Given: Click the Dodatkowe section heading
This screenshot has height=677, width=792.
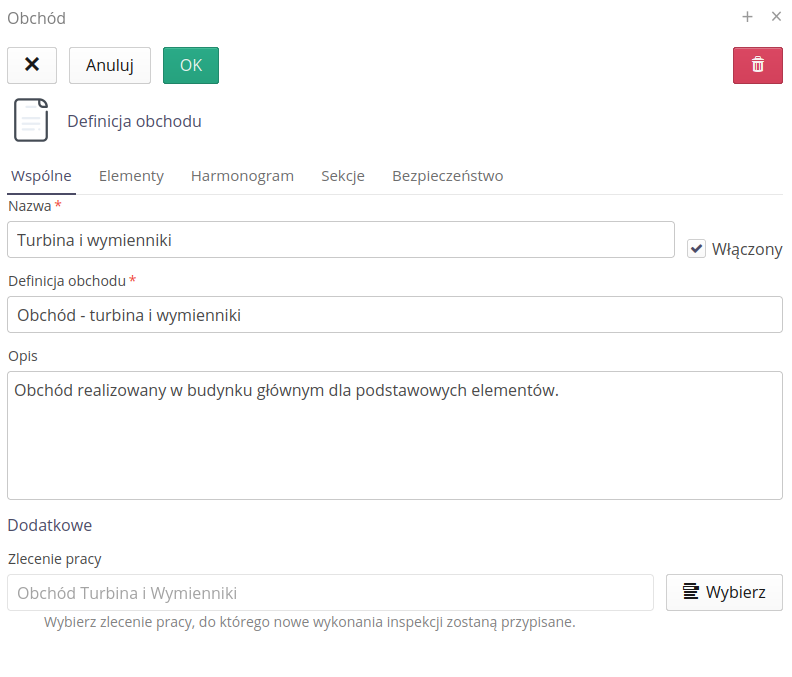Looking at the screenshot, I should [50, 525].
